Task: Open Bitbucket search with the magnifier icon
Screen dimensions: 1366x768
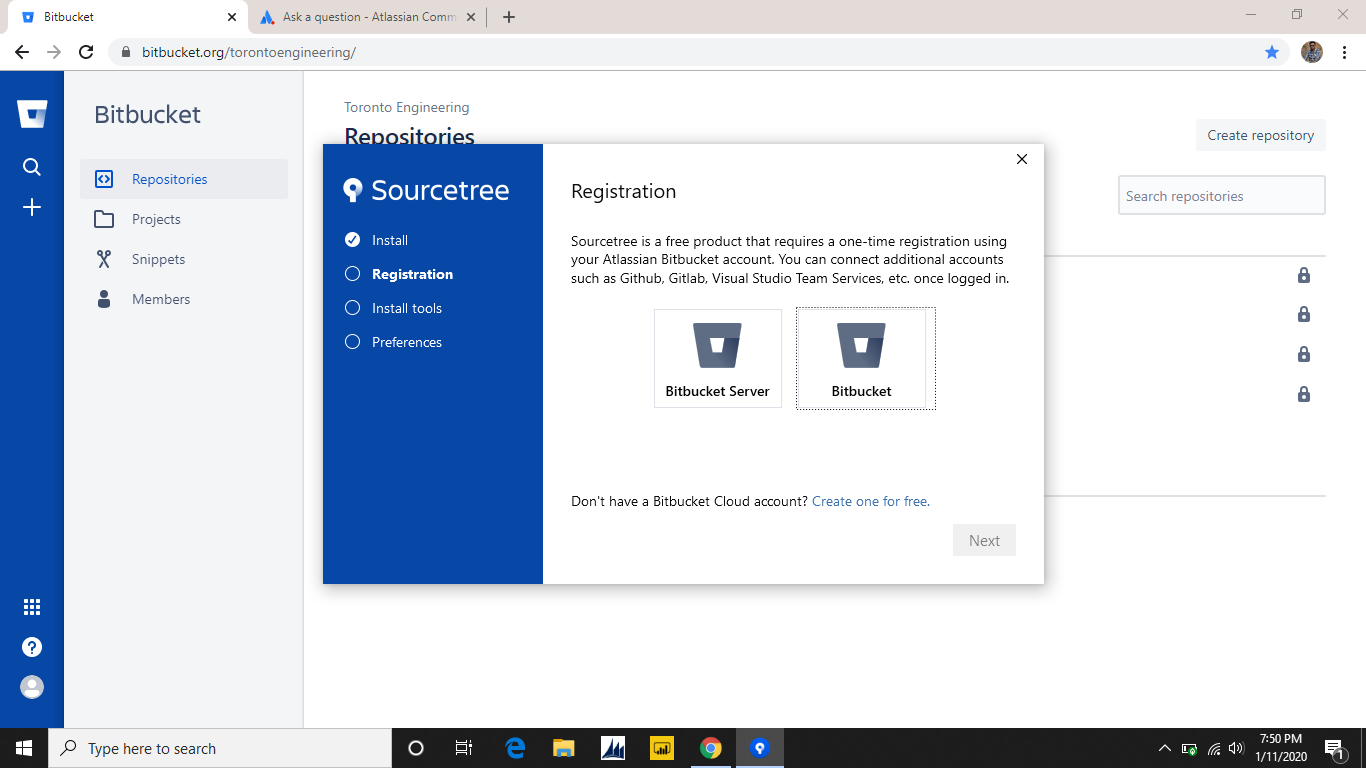Action: pos(32,167)
